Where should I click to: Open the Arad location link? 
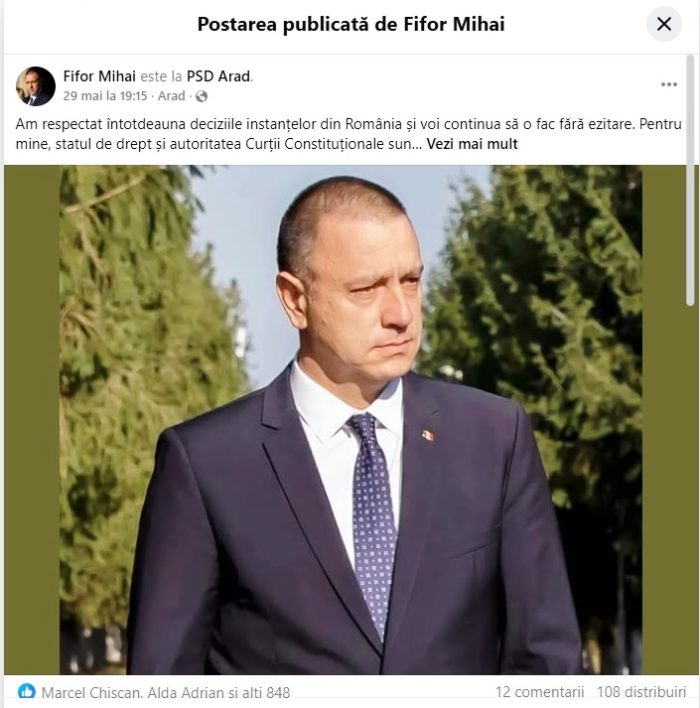tap(171, 96)
